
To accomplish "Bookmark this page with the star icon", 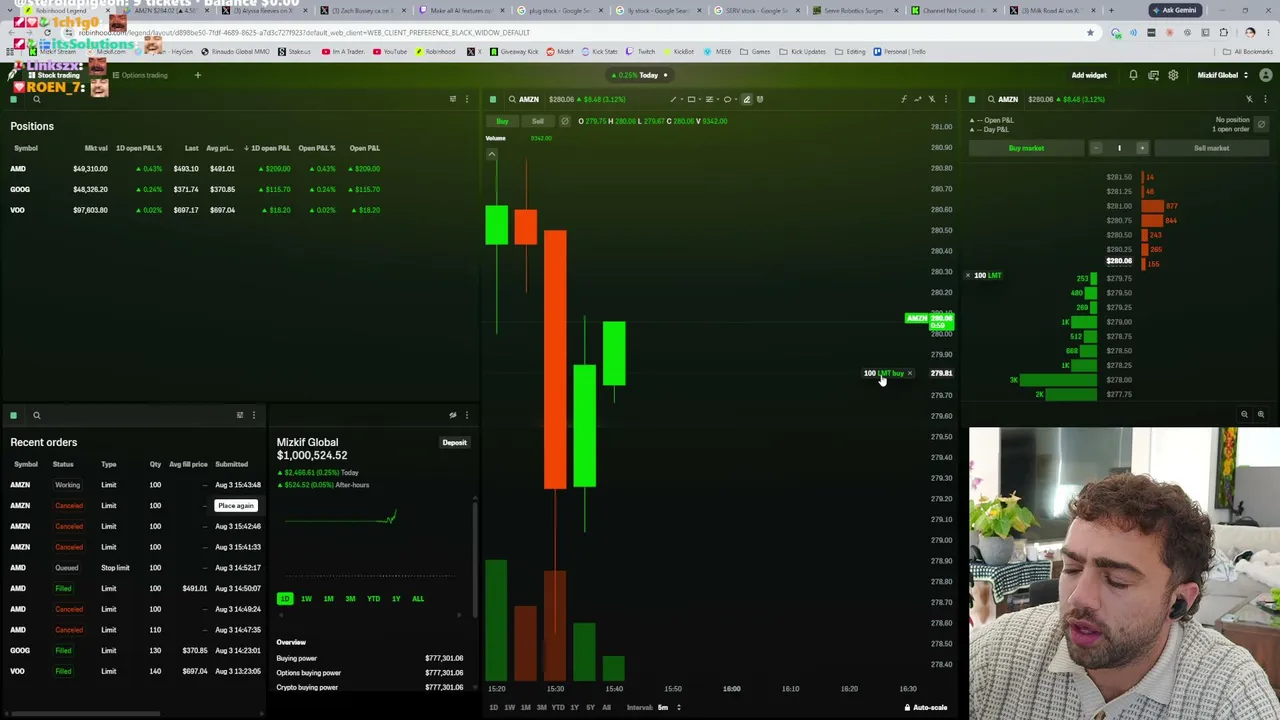I will (1090, 32).
